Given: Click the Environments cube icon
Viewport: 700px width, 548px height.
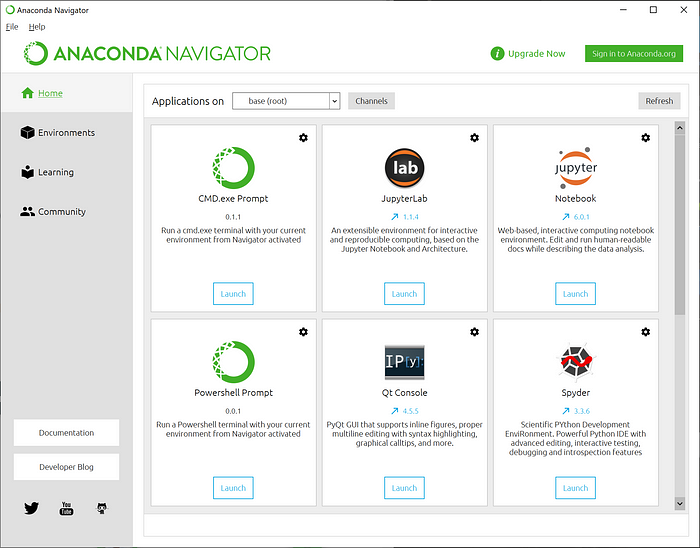Looking at the screenshot, I should point(28,133).
